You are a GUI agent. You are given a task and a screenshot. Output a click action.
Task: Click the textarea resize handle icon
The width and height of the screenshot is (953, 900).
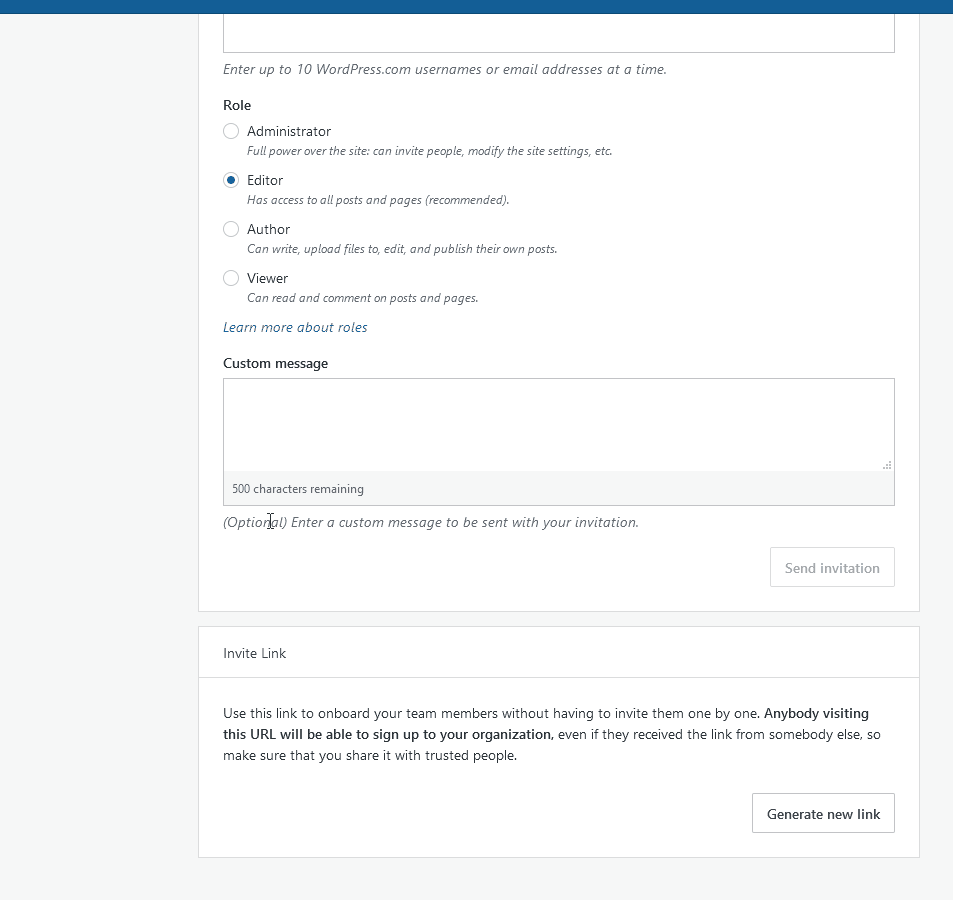coord(887,465)
